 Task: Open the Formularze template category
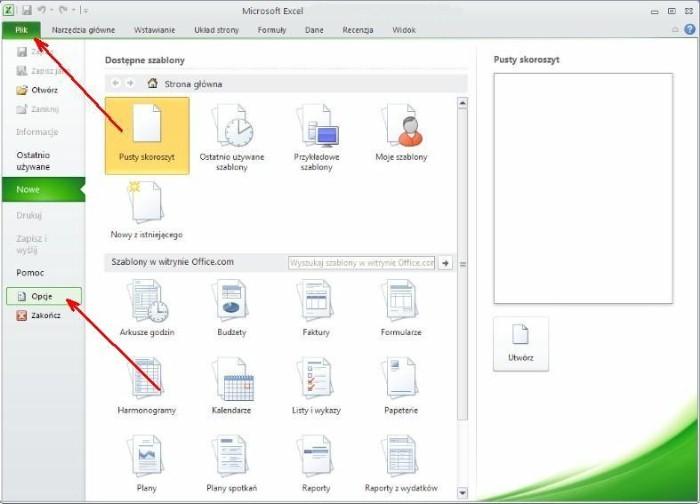tap(401, 308)
